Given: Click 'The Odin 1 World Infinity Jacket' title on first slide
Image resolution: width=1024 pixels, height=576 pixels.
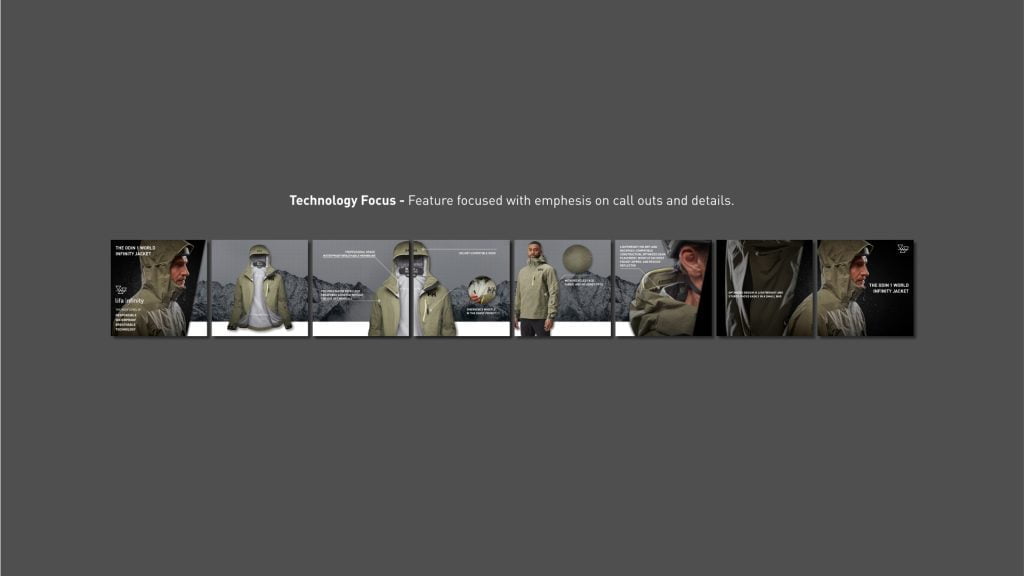Looking at the screenshot, I should pyautogui.click(x=133, y=250).
